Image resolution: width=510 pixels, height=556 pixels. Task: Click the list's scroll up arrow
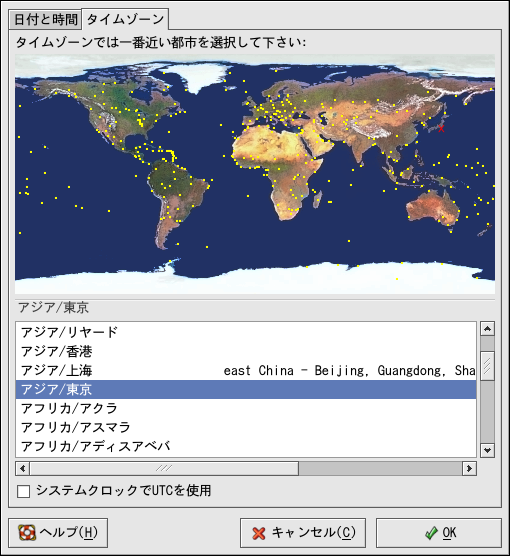(487, 329)
